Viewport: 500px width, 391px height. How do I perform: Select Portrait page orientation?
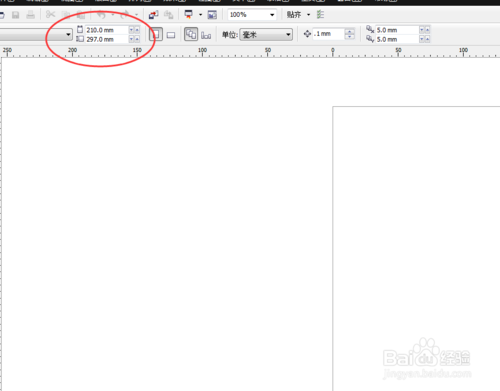pyautogui.click(x=156, y=34)
